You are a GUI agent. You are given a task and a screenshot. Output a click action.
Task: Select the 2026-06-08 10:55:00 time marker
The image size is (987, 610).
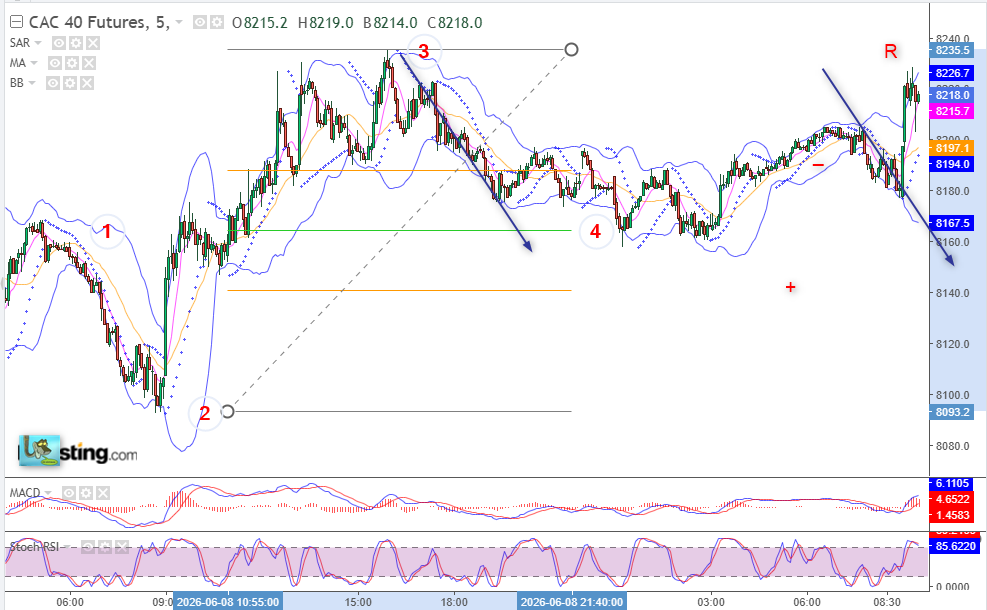tap(228, 602)
